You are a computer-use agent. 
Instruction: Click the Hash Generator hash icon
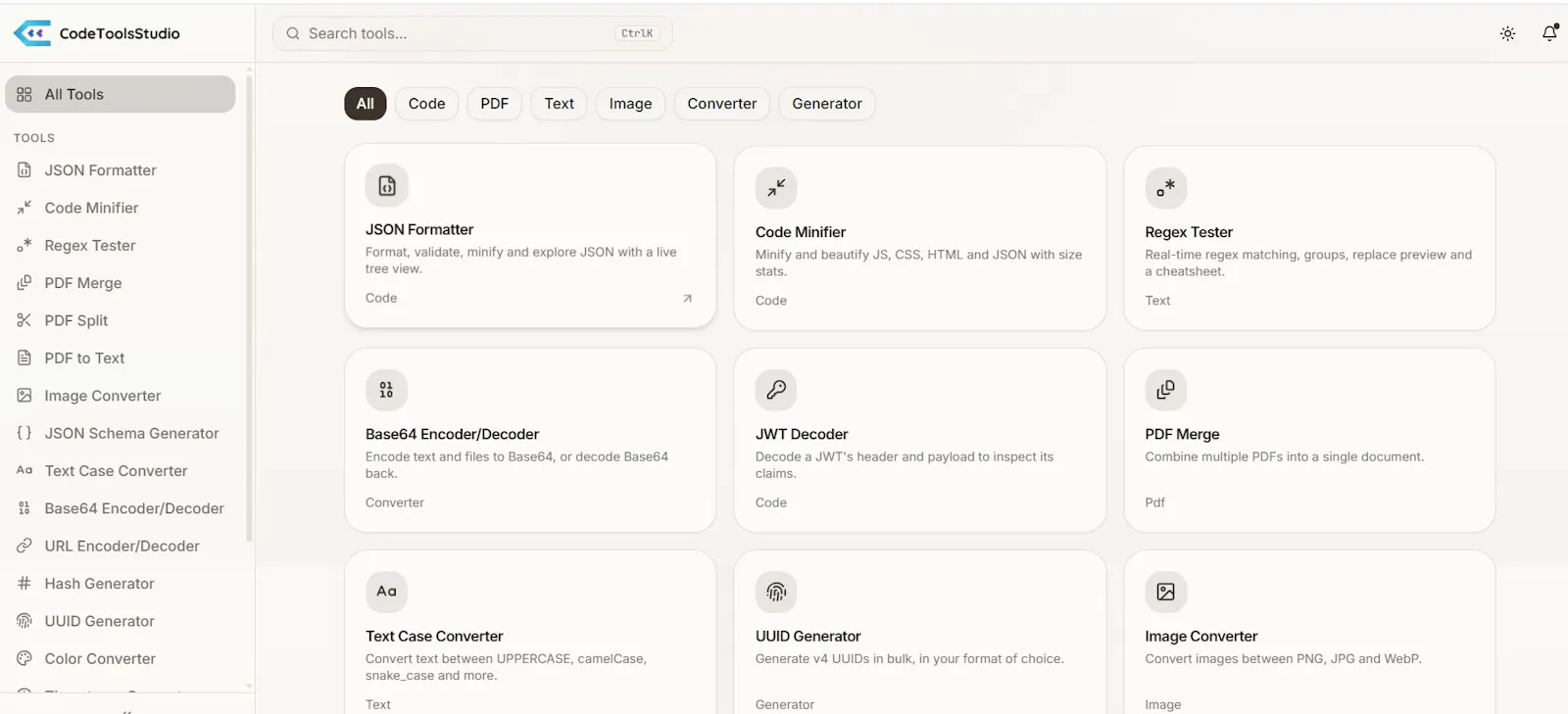coord(24,584)
